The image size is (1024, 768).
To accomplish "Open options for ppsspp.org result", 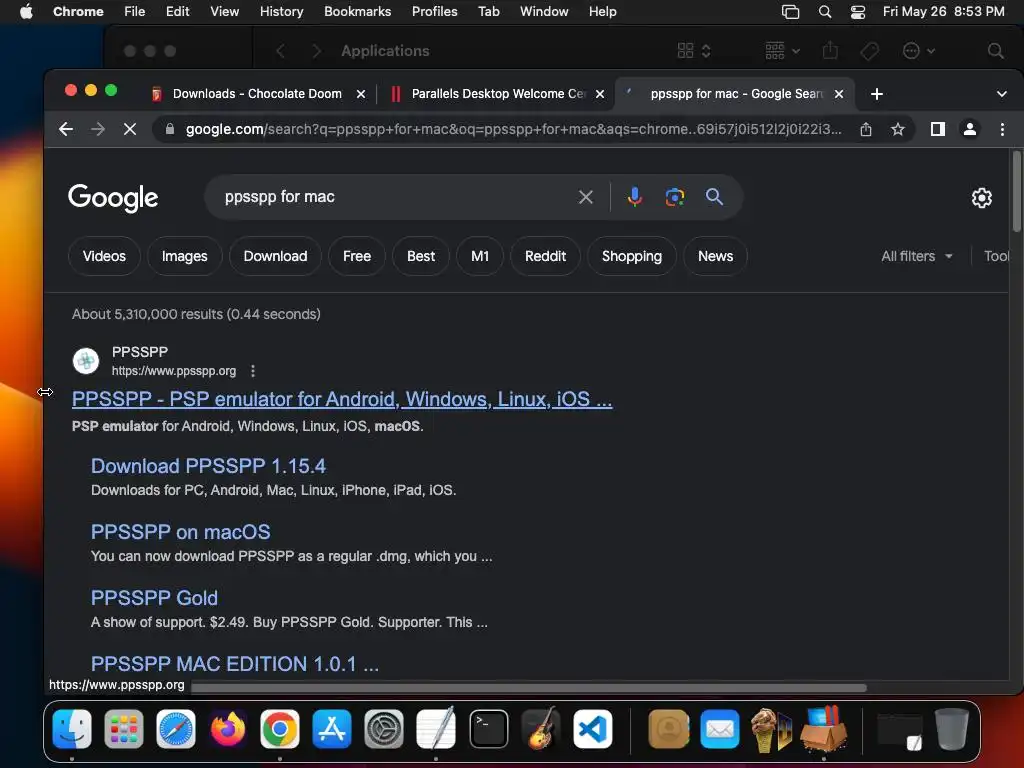I will point(253,371).
